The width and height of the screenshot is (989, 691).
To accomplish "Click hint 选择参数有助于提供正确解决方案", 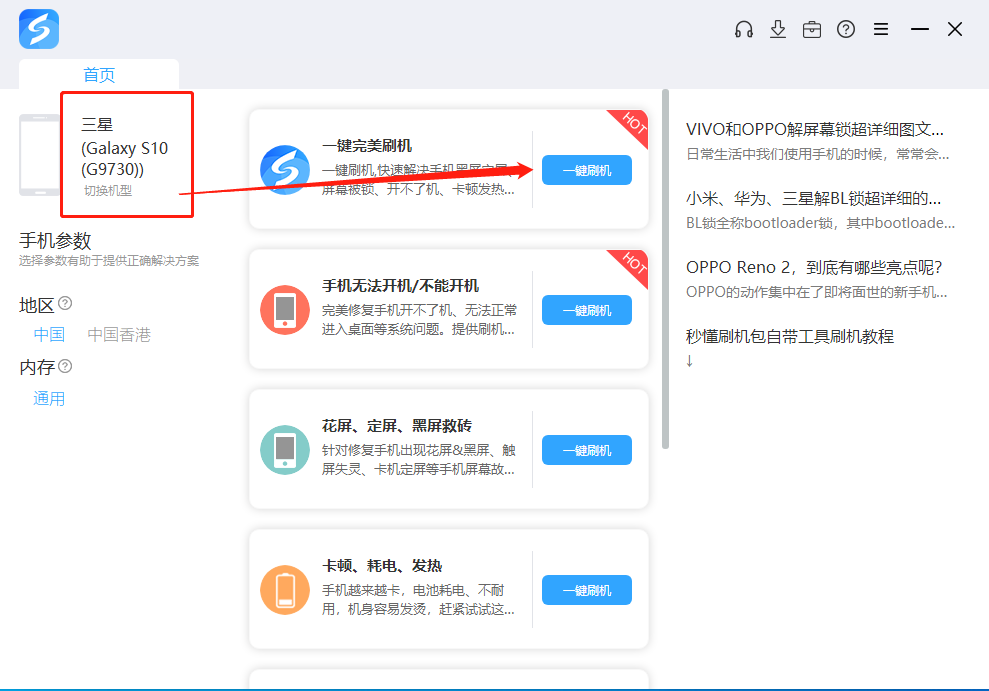I will (109, 260).
